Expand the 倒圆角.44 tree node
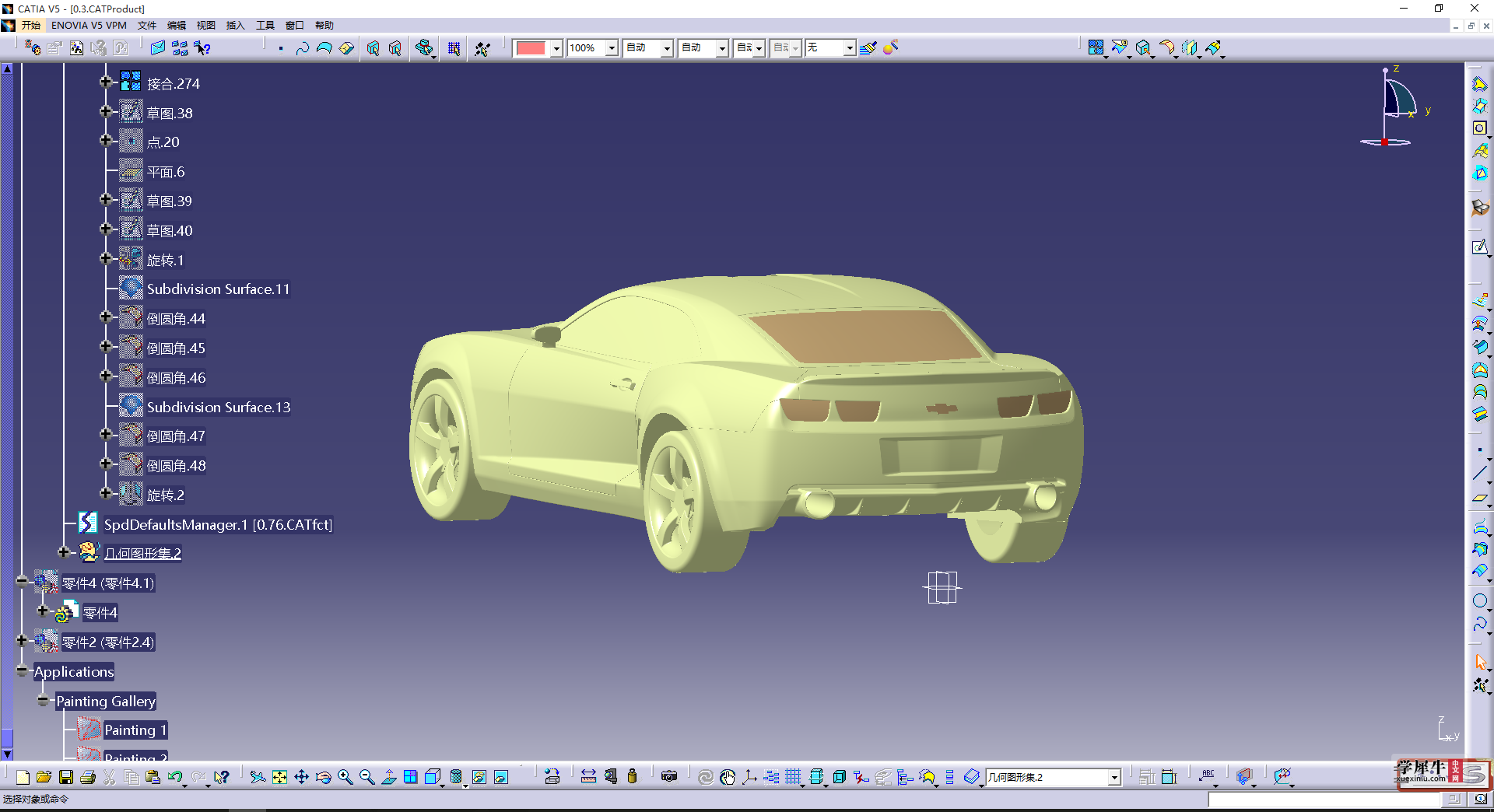 [x=106, y=317]
